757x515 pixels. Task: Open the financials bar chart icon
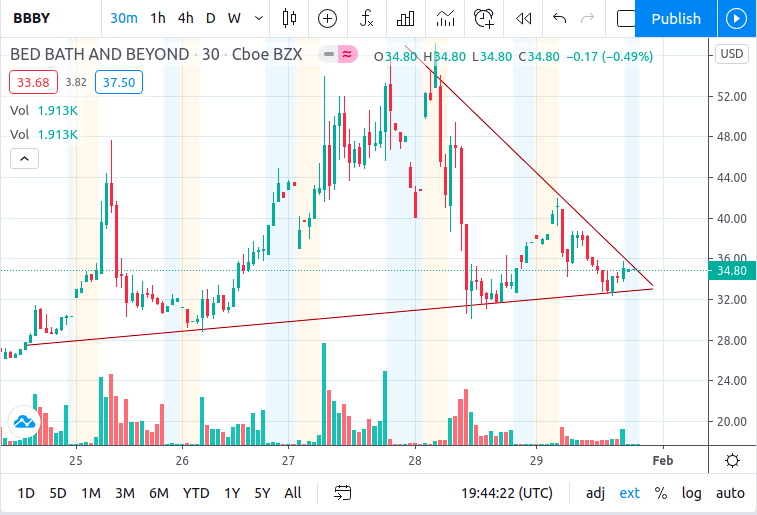[406, 18]
